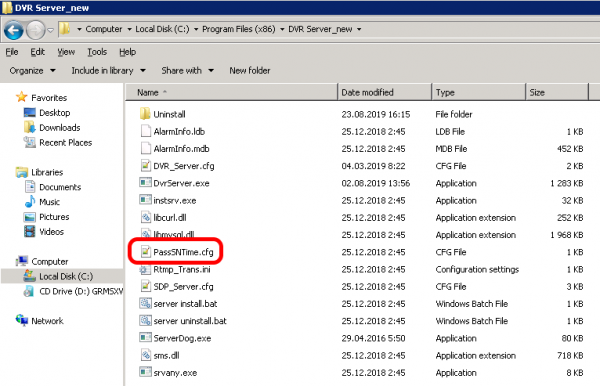600x386 pixels.
Task: Open Include in library dropdown
Action: [x=109, y=71]
